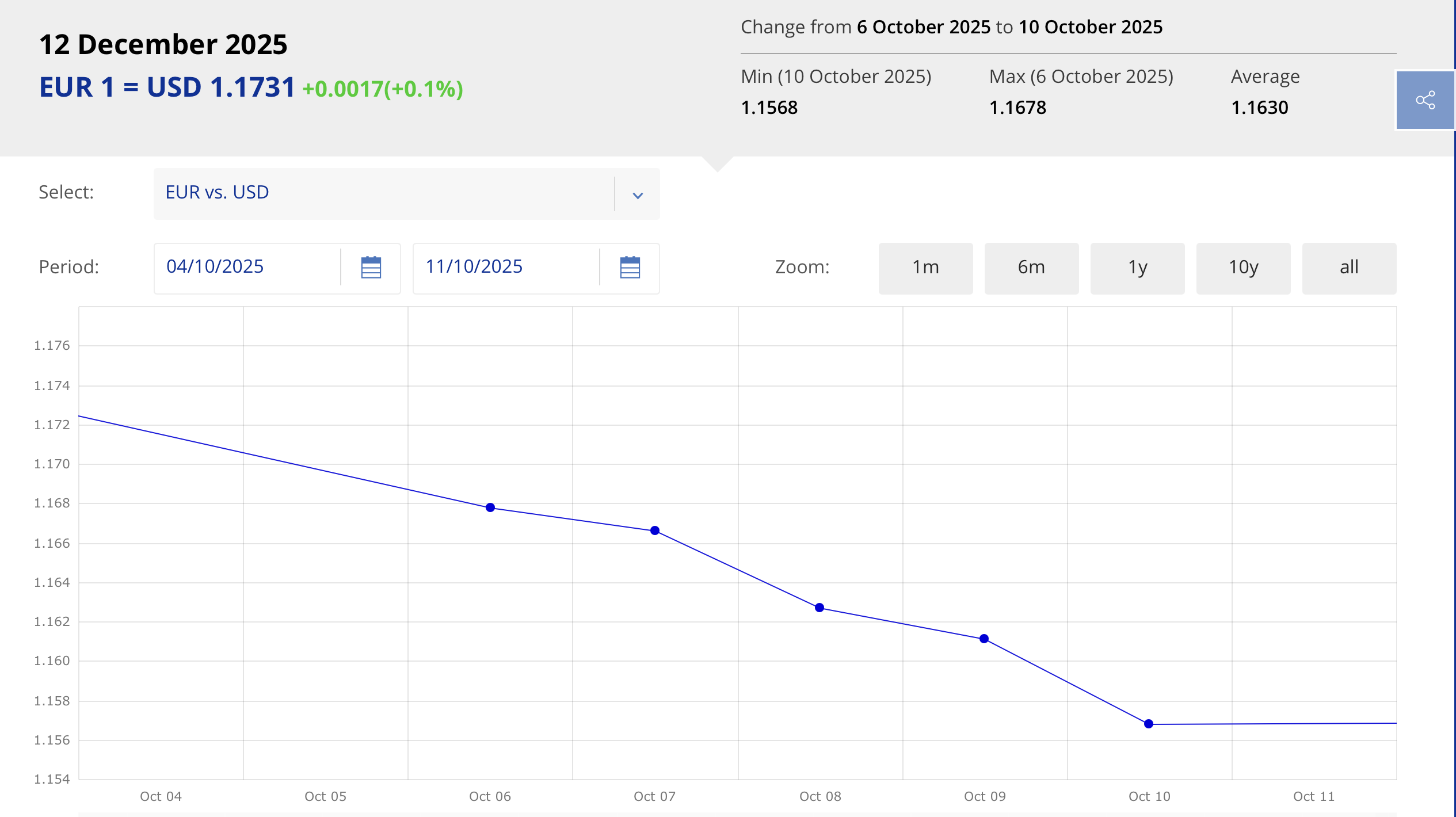
Task: Switch to the 6m zoom tab
Action: click(x=1031, y=268)
